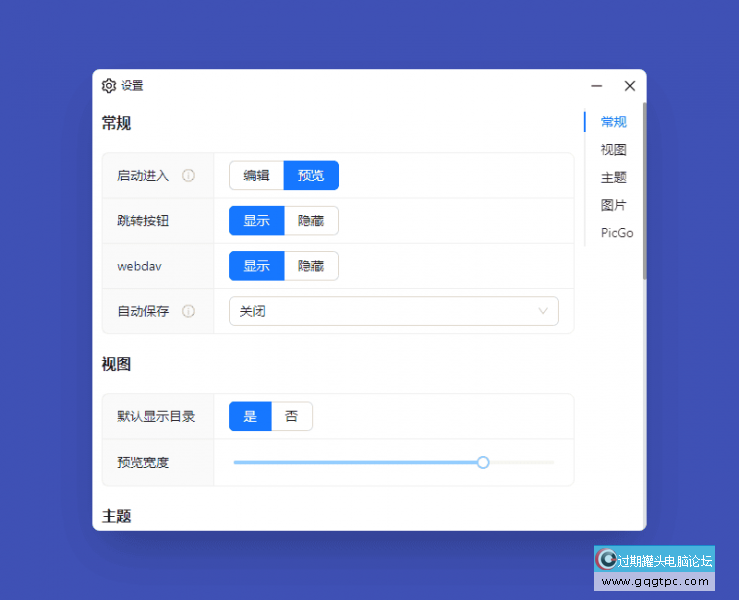Click info icon next to 启动进入
The image size is (739, 600).
pos(188,176)
